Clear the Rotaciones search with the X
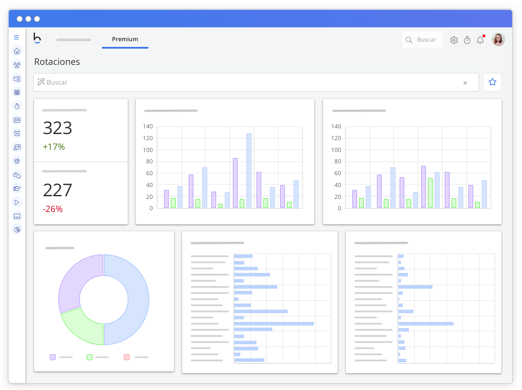Screen dimensions: 522x390 (465, 83)
